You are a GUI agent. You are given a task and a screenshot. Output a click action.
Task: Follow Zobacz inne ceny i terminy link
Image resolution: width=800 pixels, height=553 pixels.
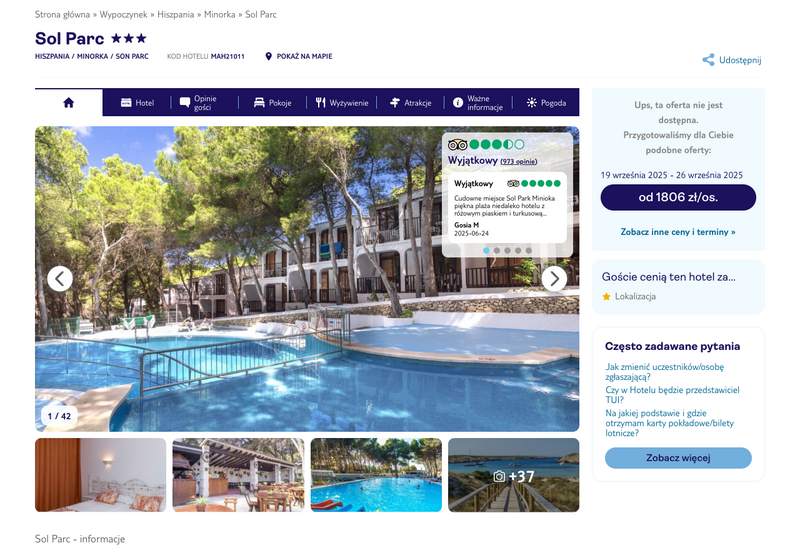coord(678,232)
